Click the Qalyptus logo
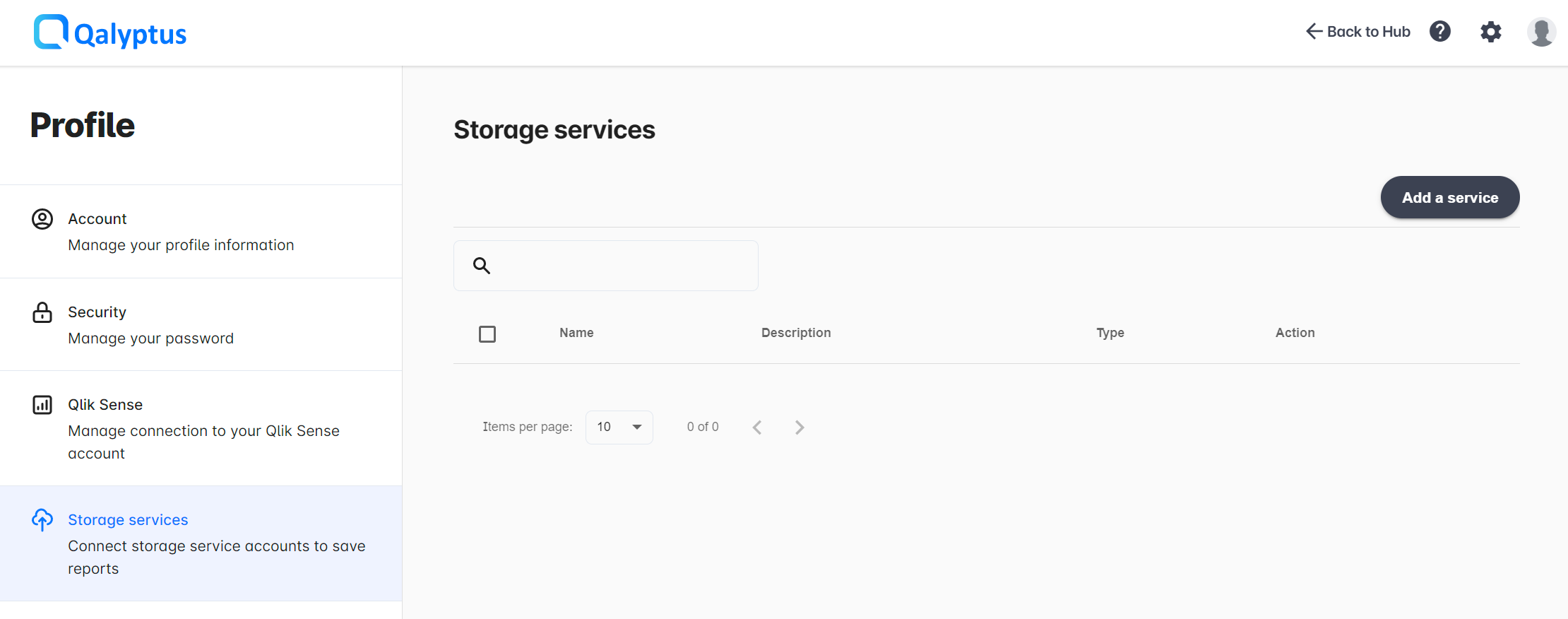1568x619 pixels. 110,33
